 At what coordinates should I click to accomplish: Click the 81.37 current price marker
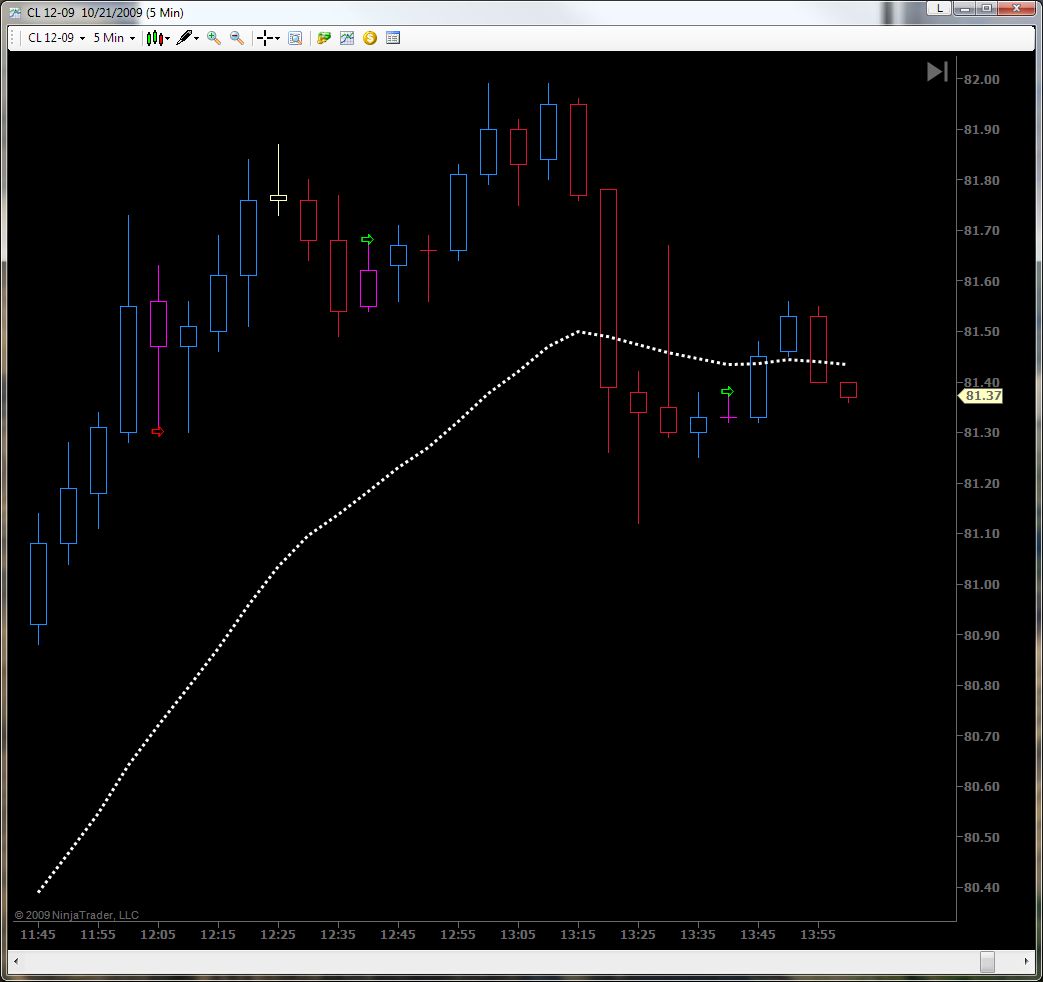point(980,396)
